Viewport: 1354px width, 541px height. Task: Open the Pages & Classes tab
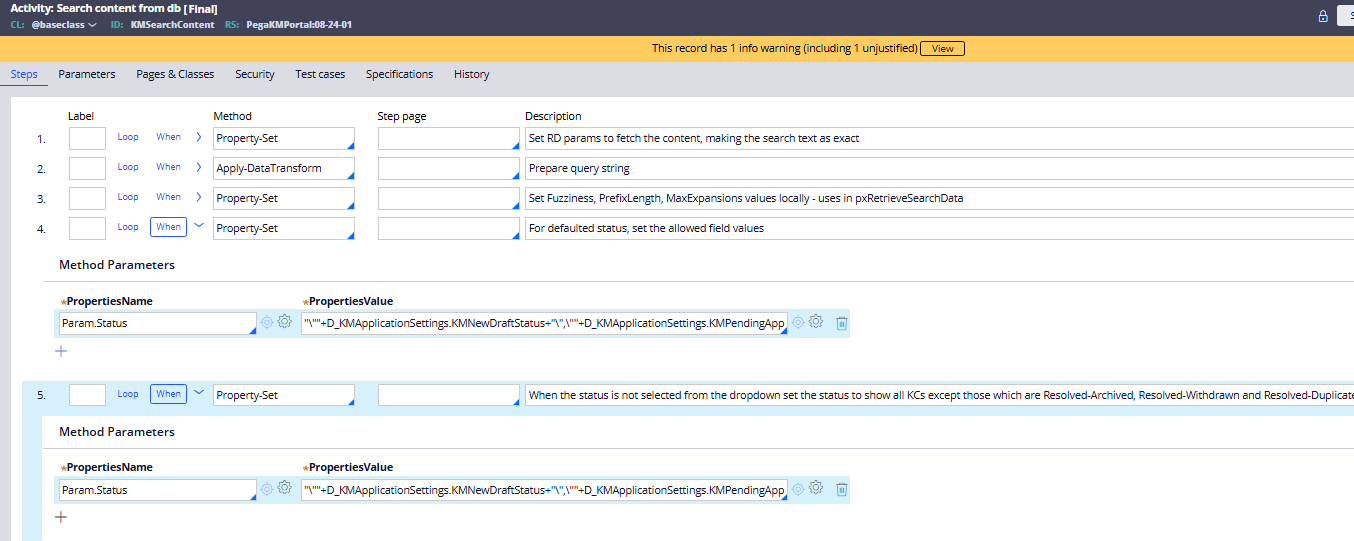click(175, 74)
